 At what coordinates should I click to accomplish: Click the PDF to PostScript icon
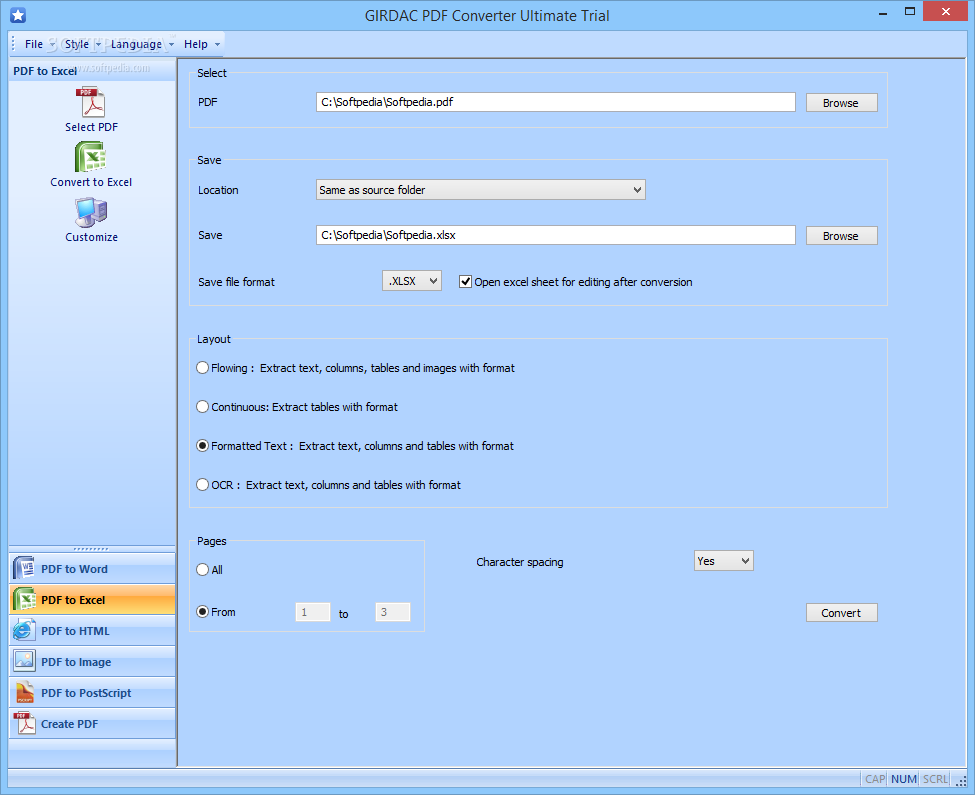click(x=24, y=692)
